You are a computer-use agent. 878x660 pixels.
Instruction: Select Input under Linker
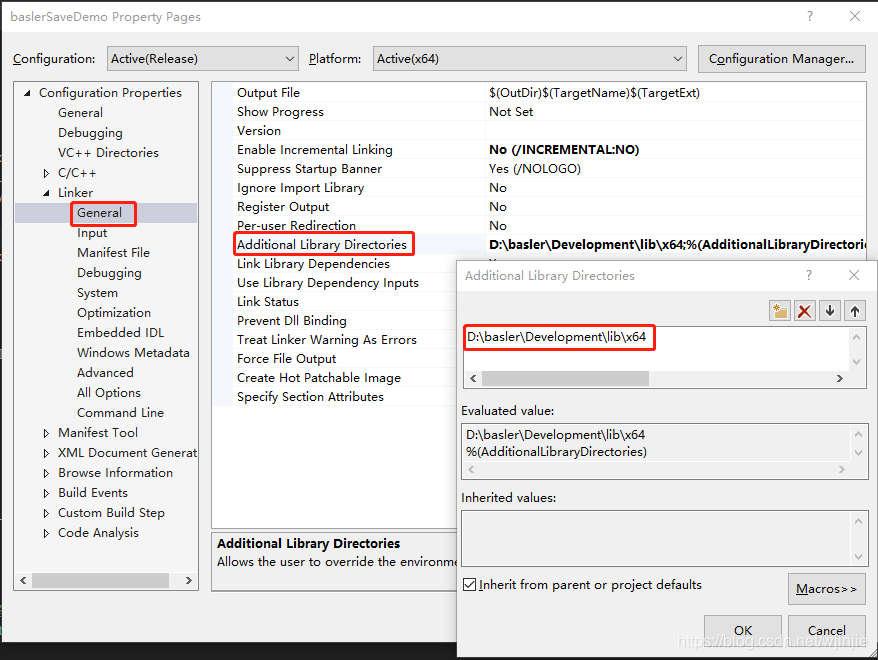click(92, 232)
